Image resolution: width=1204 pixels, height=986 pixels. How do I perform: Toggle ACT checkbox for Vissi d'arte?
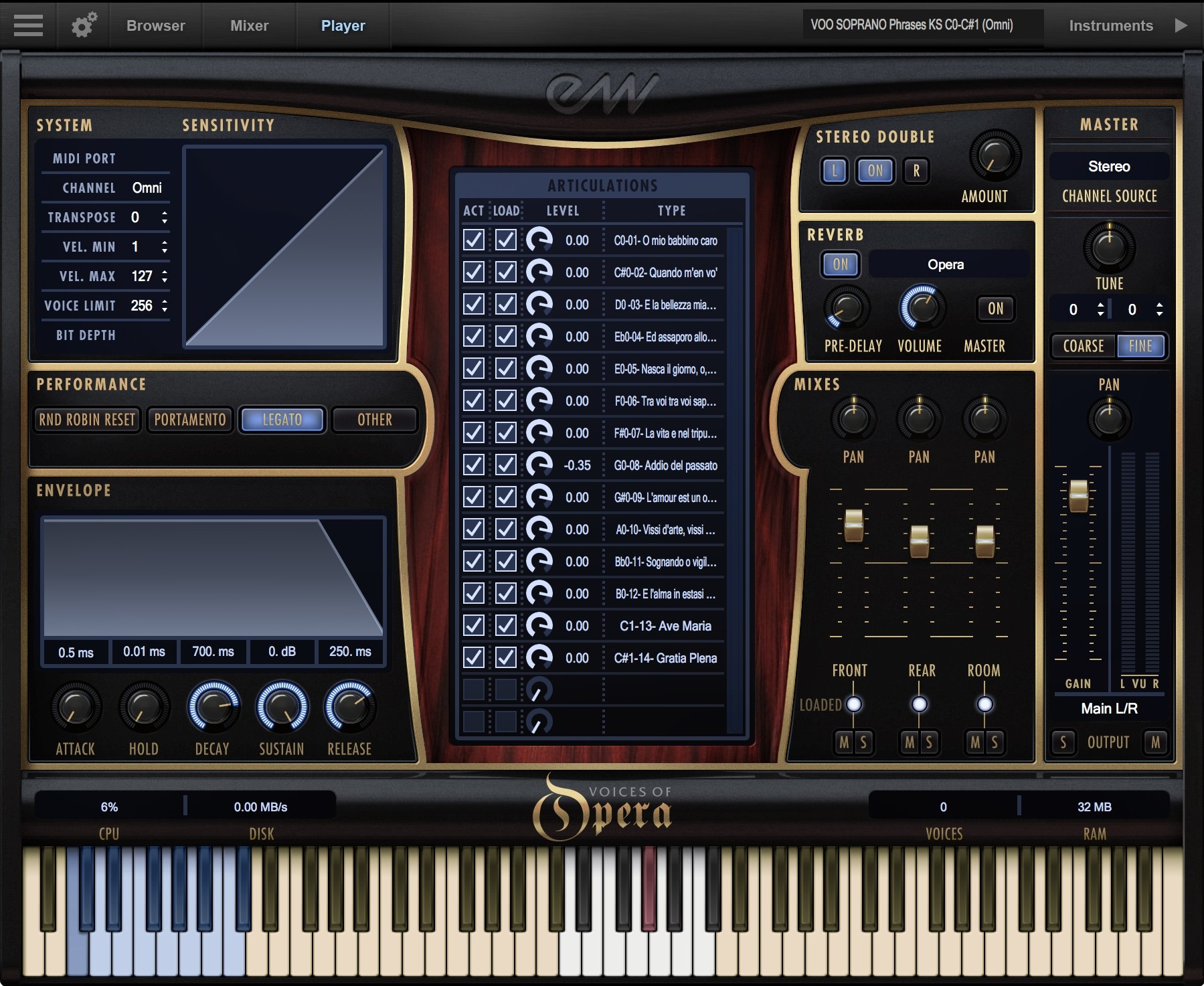(x=474, y=529)
